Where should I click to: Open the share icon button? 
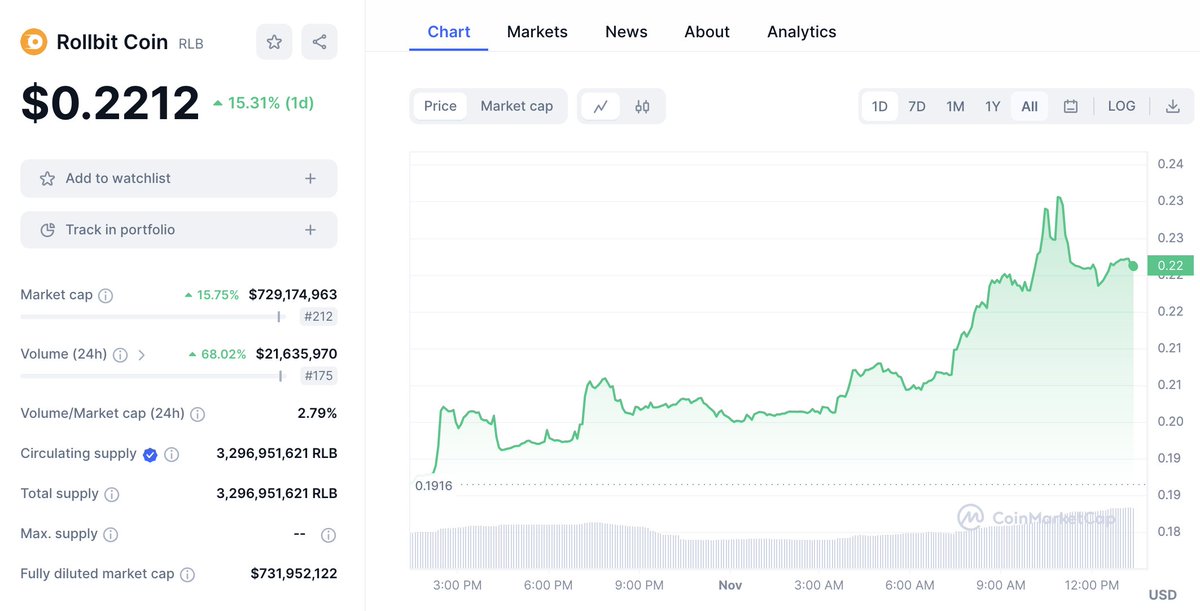(319, 42)
